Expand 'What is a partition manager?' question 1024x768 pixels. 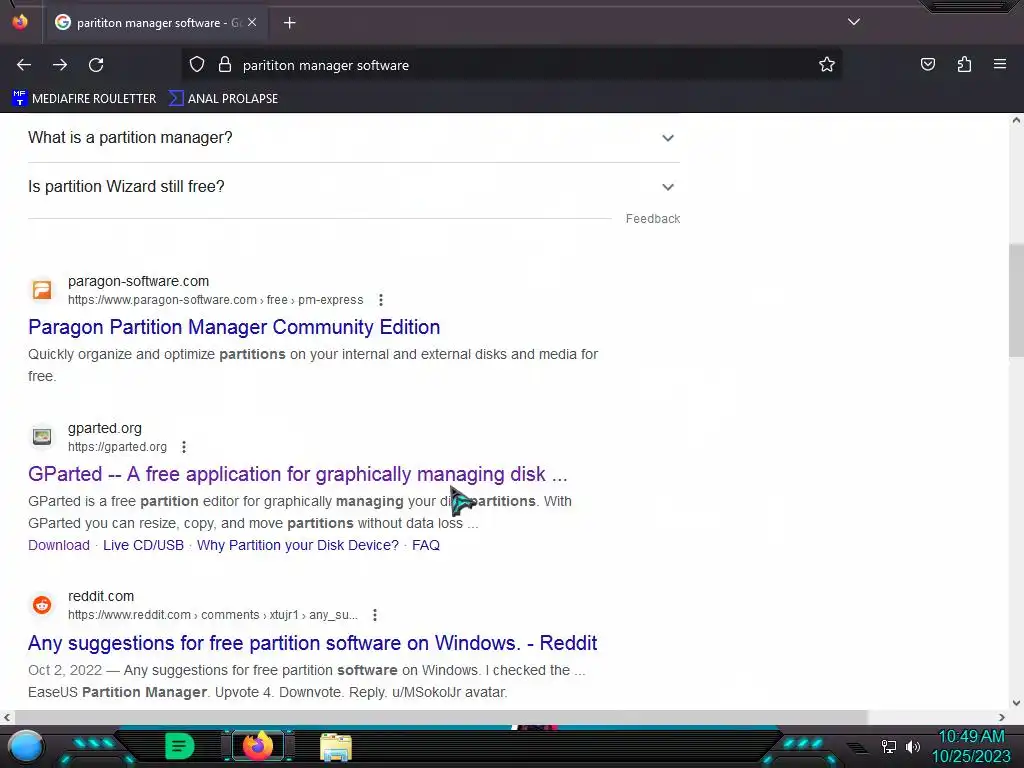pos(353,138)
